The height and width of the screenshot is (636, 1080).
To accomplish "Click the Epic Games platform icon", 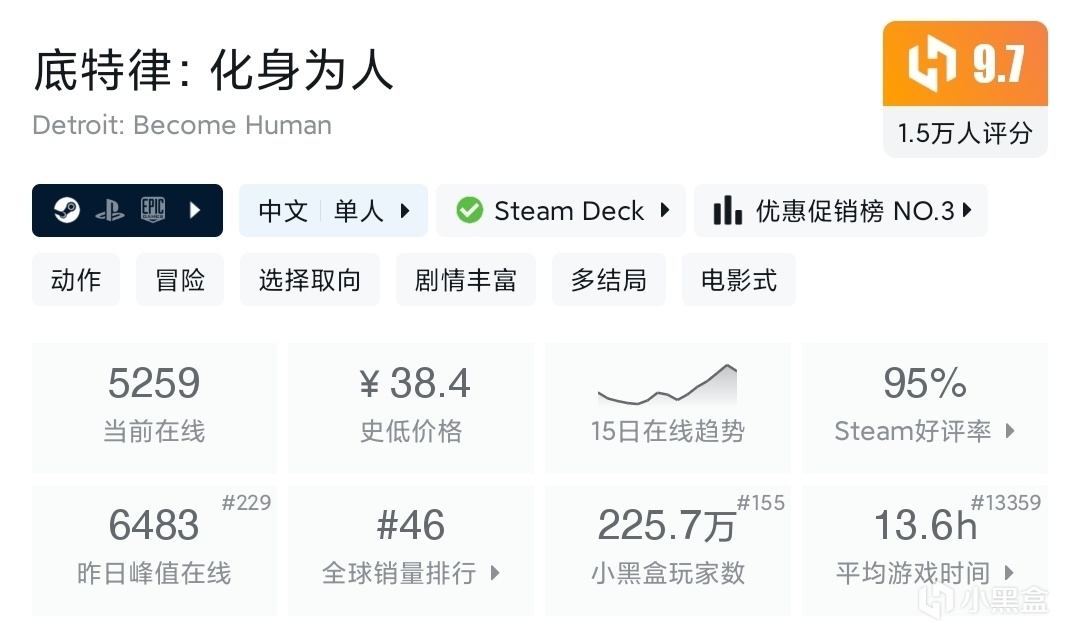I will [152, 210].
